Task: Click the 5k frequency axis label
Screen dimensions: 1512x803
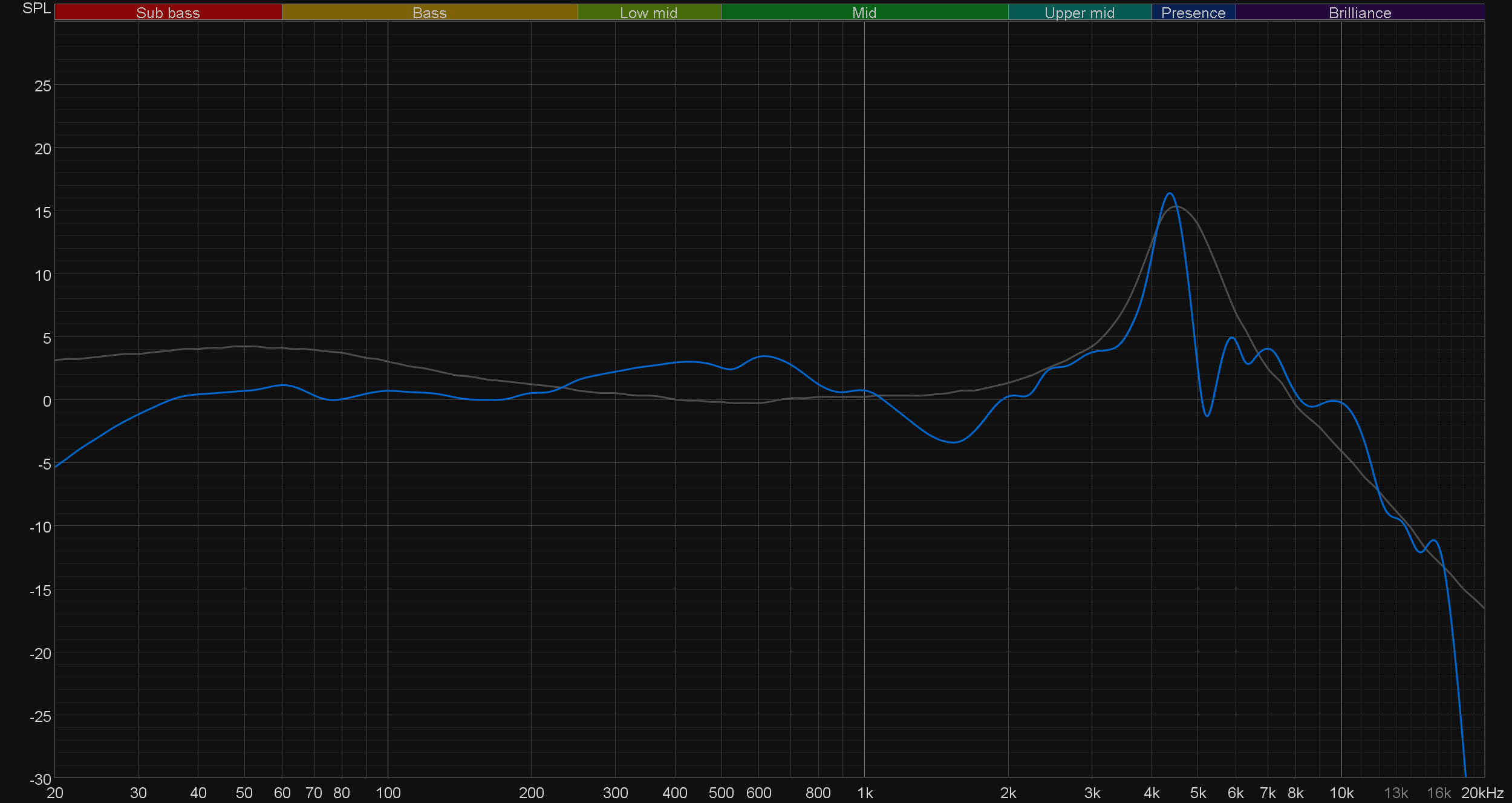Action: pos(1198,793)
